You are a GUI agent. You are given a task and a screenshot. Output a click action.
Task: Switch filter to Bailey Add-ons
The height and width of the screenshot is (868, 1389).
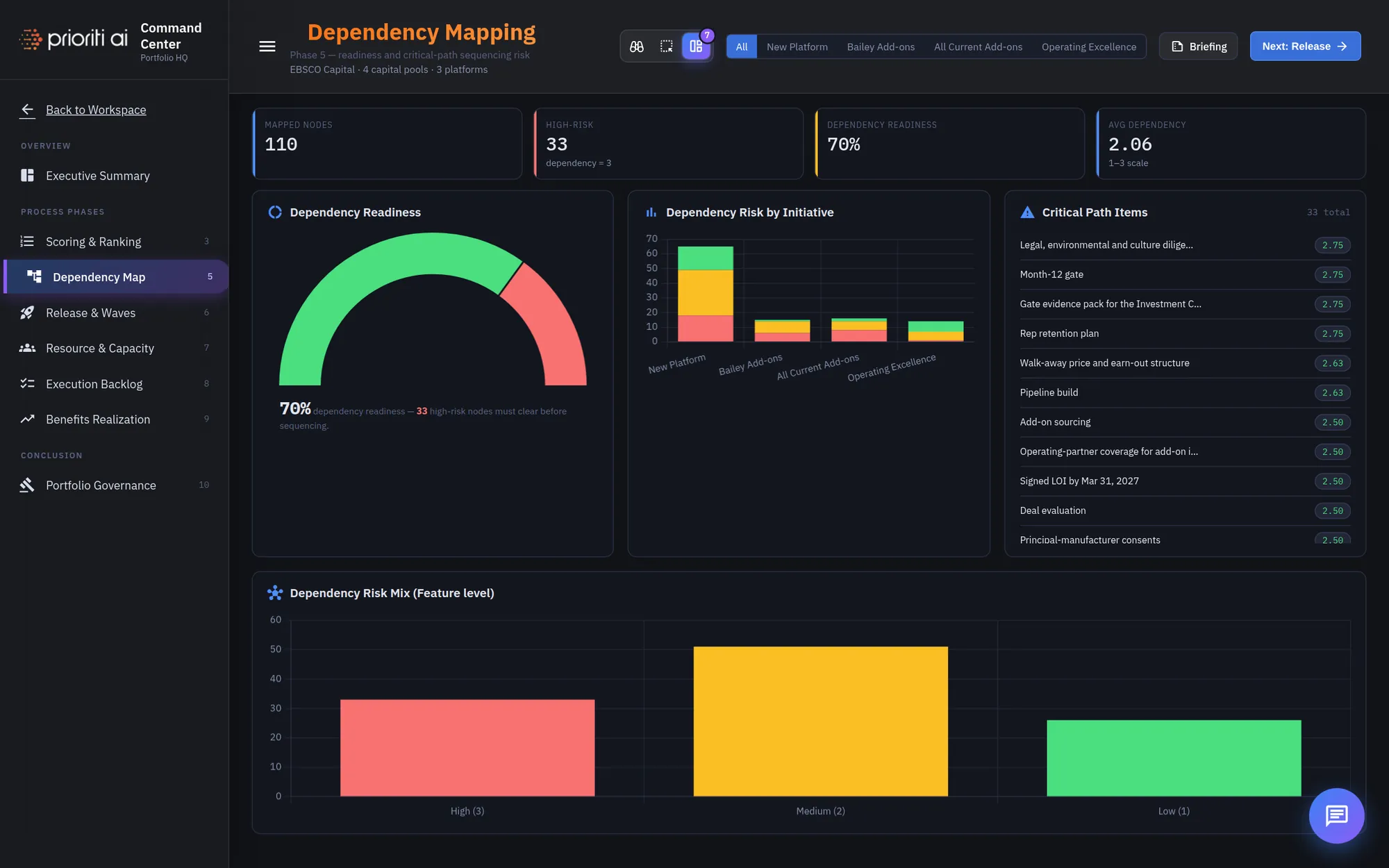(881, 47)
